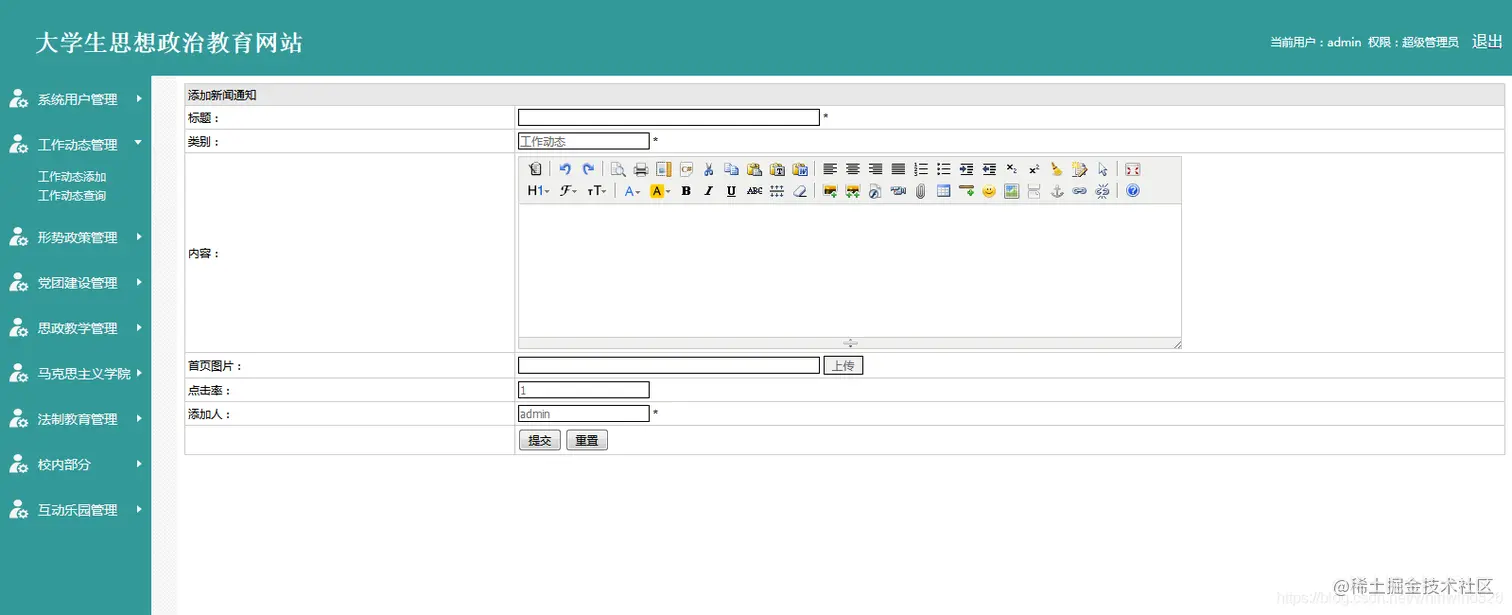1512x615 pixels.
Task: Toggle HTML source view in editor
Action: point(535,169)
